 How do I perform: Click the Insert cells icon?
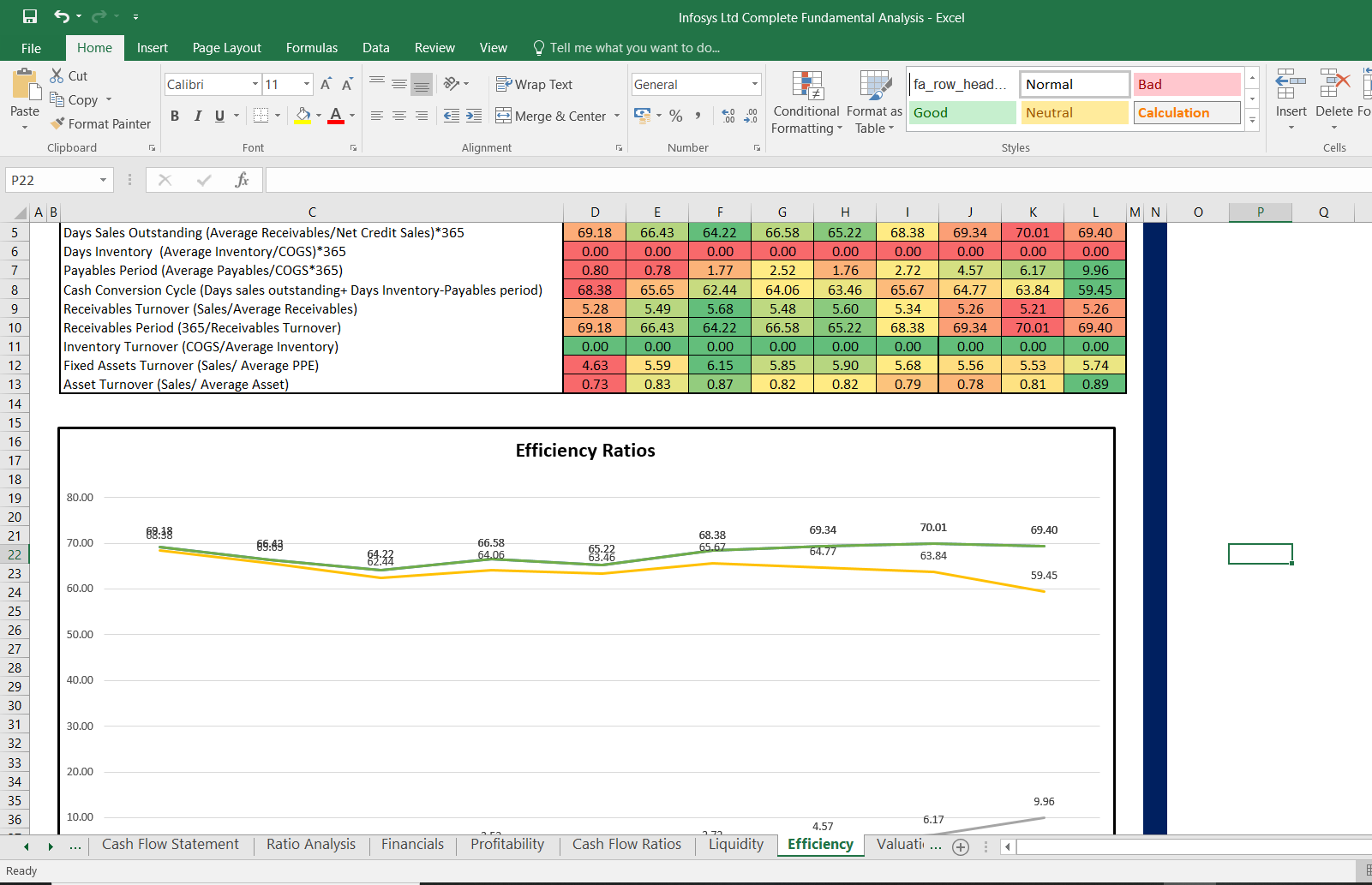coord(1291,85)
